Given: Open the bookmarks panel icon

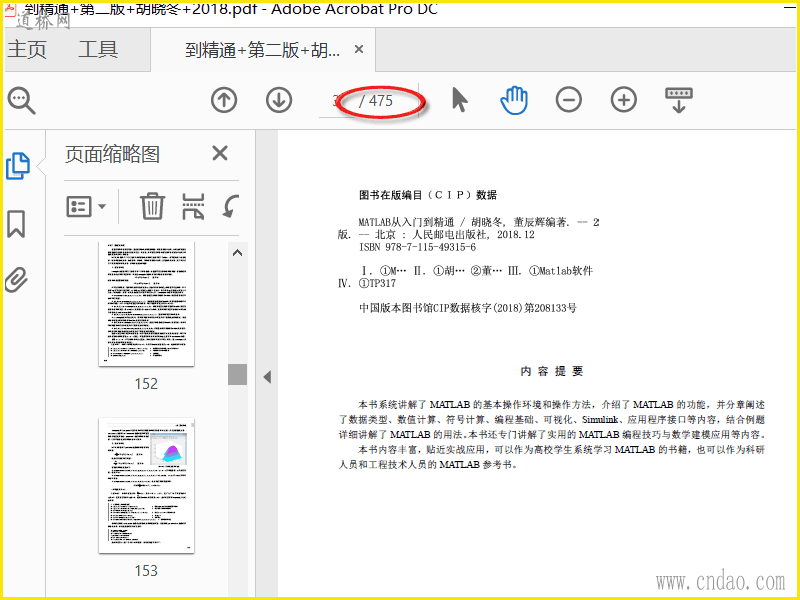Looking at the screenshot, I should [x=16, y=224].
